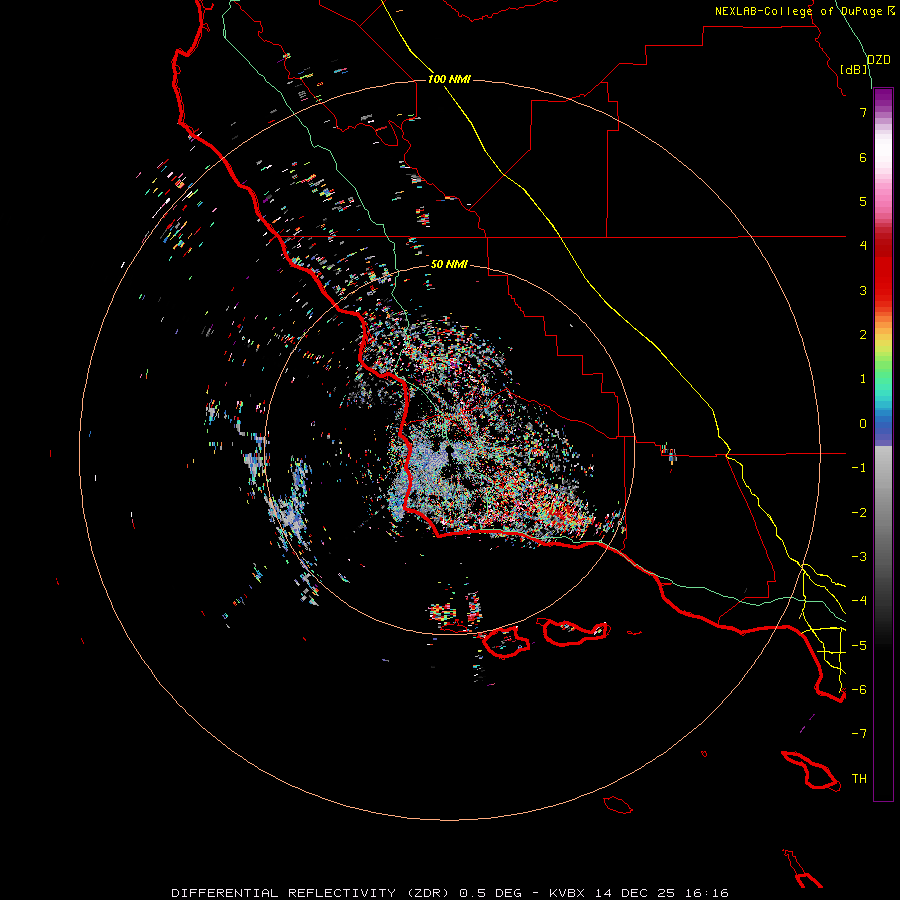Click the DIFFERENTIAL REFLECTIVITY (ZDR) title text
Viewport: 900px width, 900px height.
312,893
